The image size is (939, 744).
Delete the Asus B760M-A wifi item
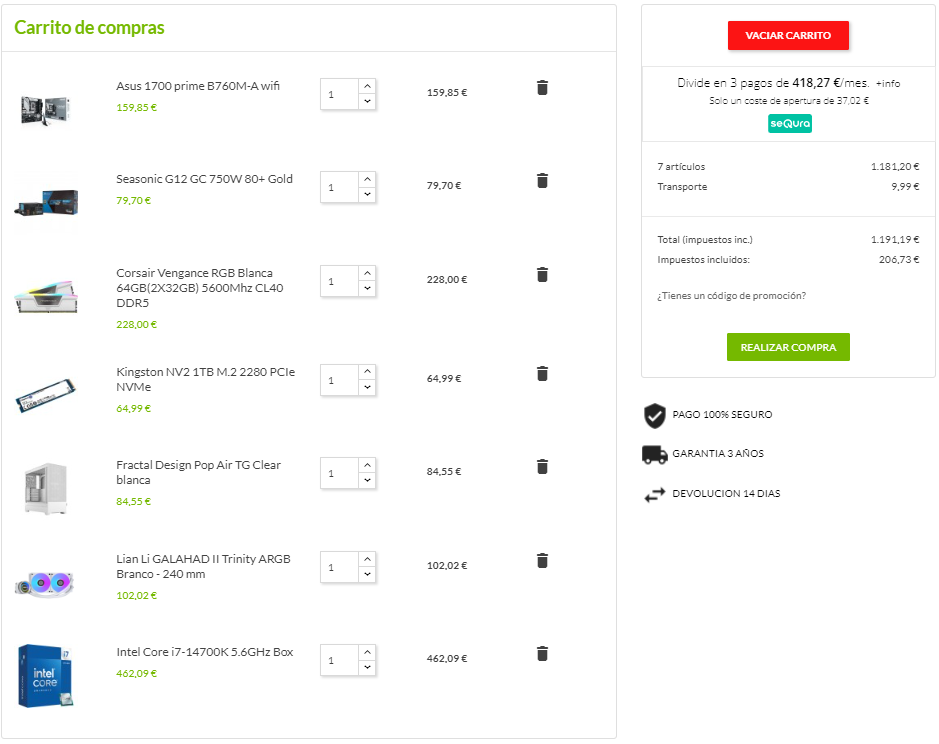(542, 87)
